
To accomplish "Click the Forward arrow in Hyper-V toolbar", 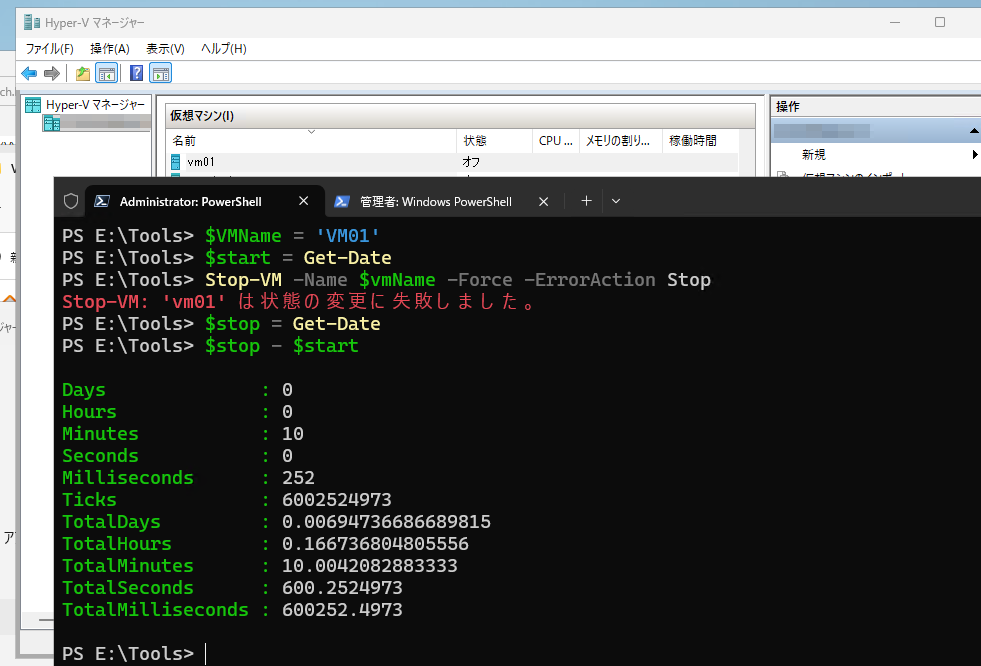I will [x=52, y=74].
